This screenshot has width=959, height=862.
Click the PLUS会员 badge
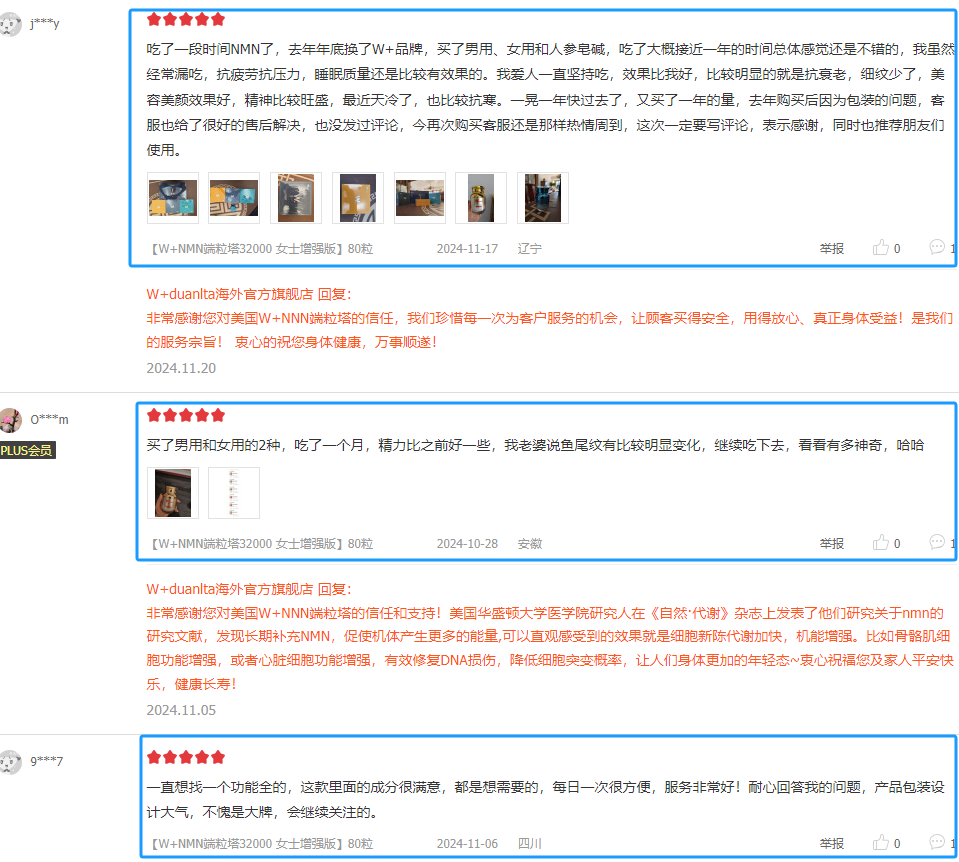click(28, 450)
